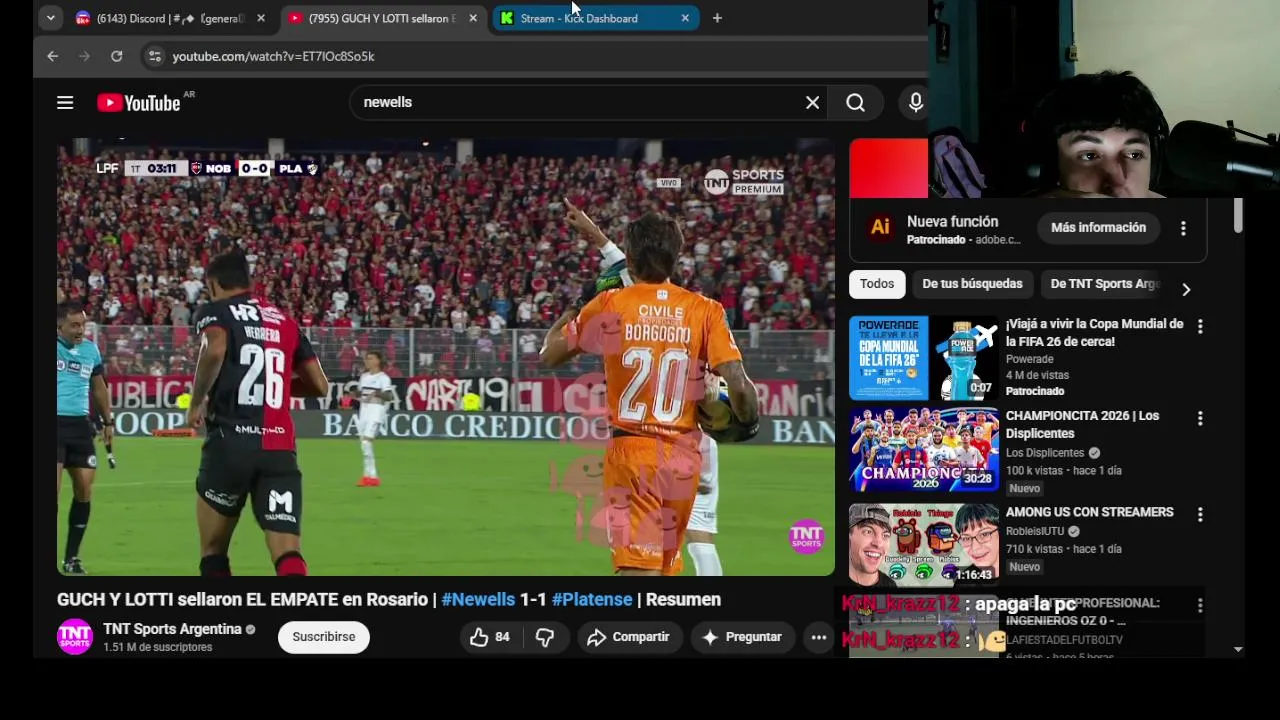Open the tab search dropdown arrow
This screenshot has width=1280, height=720.
[50, 18]
